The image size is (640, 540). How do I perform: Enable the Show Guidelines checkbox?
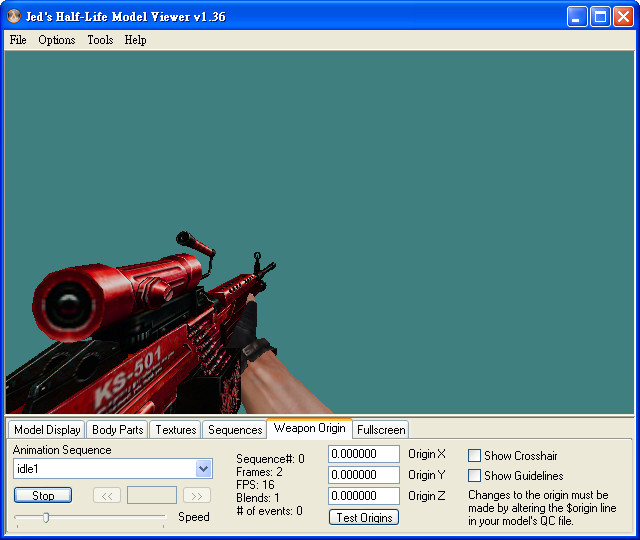[x=474, y=476]
